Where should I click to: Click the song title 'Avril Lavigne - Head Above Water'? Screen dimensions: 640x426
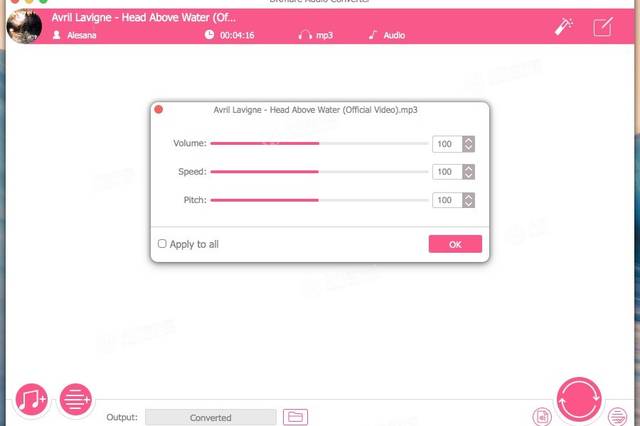(143, 18)
